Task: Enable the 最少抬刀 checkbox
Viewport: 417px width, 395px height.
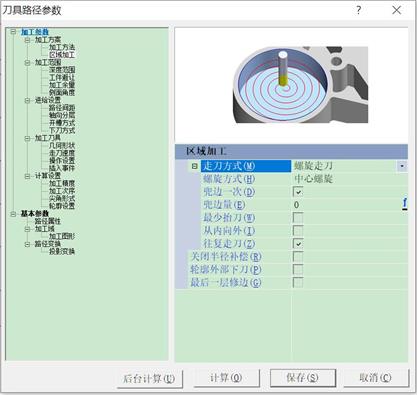Action: [298, 218]
